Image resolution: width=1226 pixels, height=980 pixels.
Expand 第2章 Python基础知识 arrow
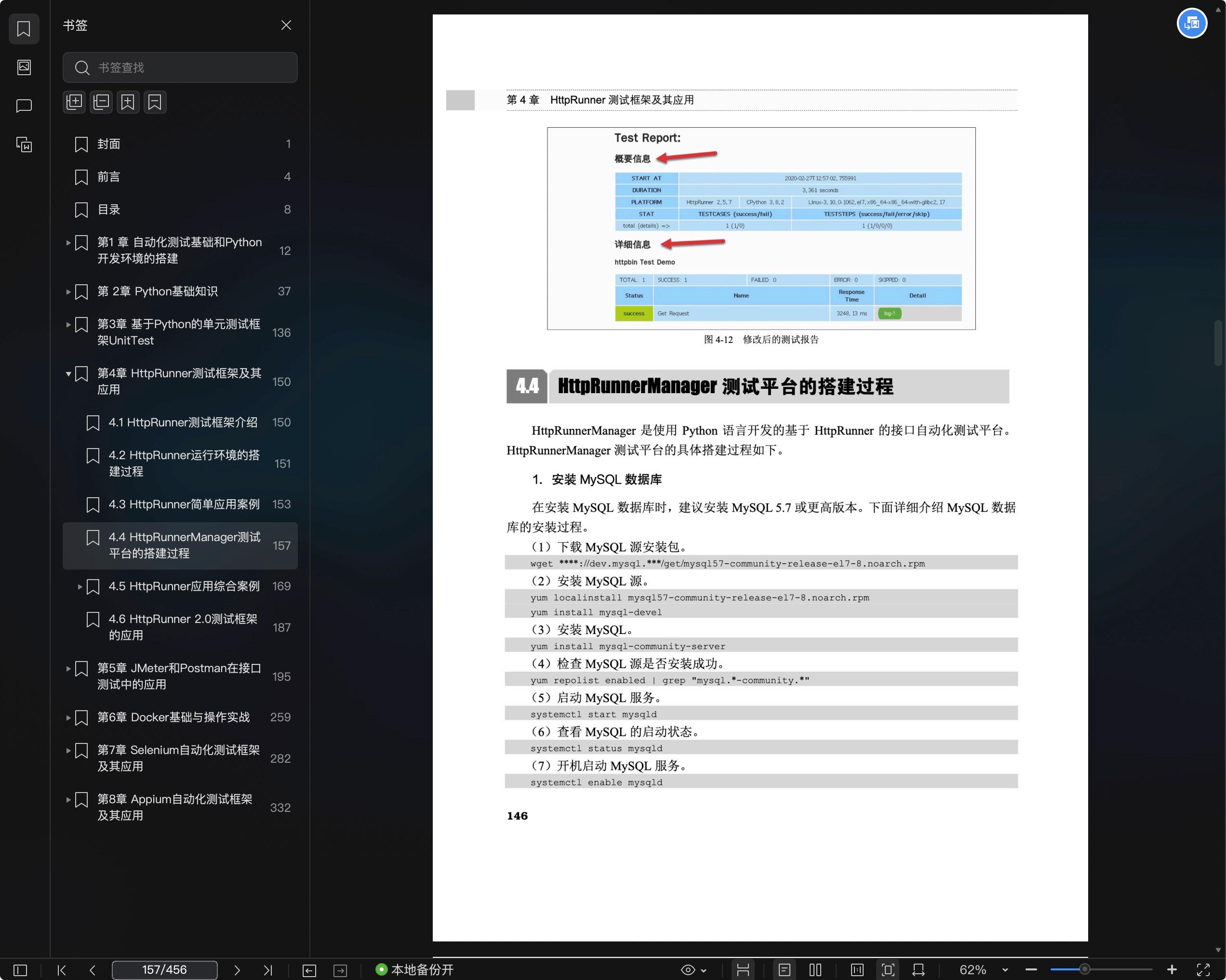(x=68, y=291)
